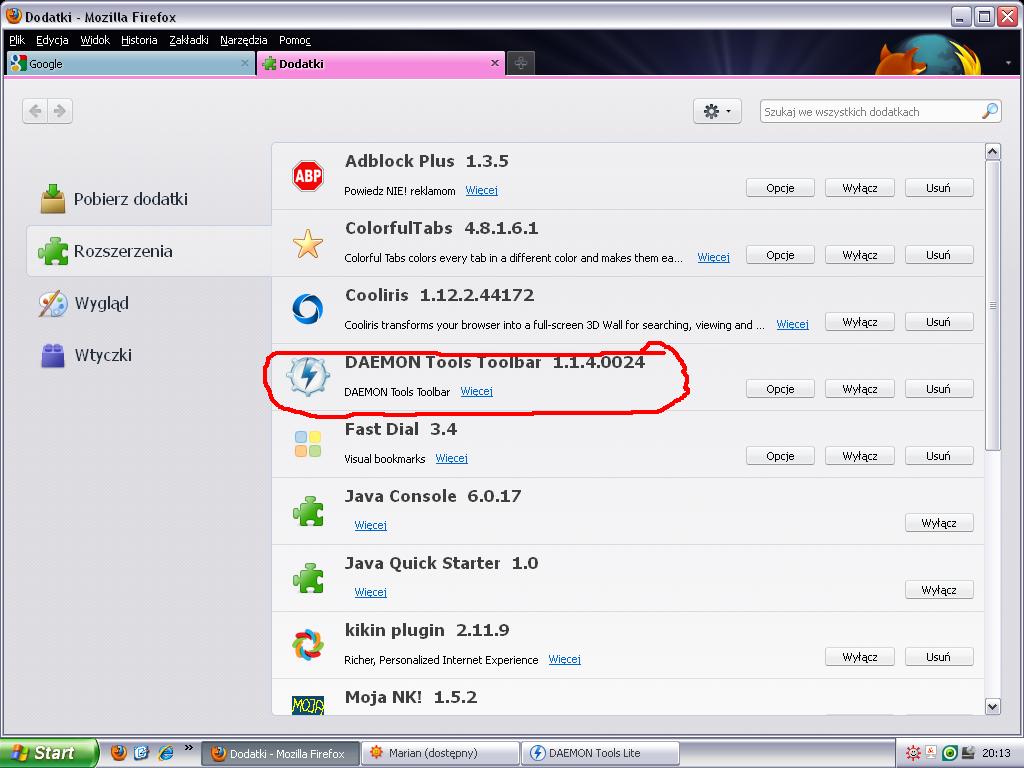Image resolution: width=1024 pixels, height=768 pixels.
Task: Show hidden quick launch icons chevron
Action: [189, 748]
